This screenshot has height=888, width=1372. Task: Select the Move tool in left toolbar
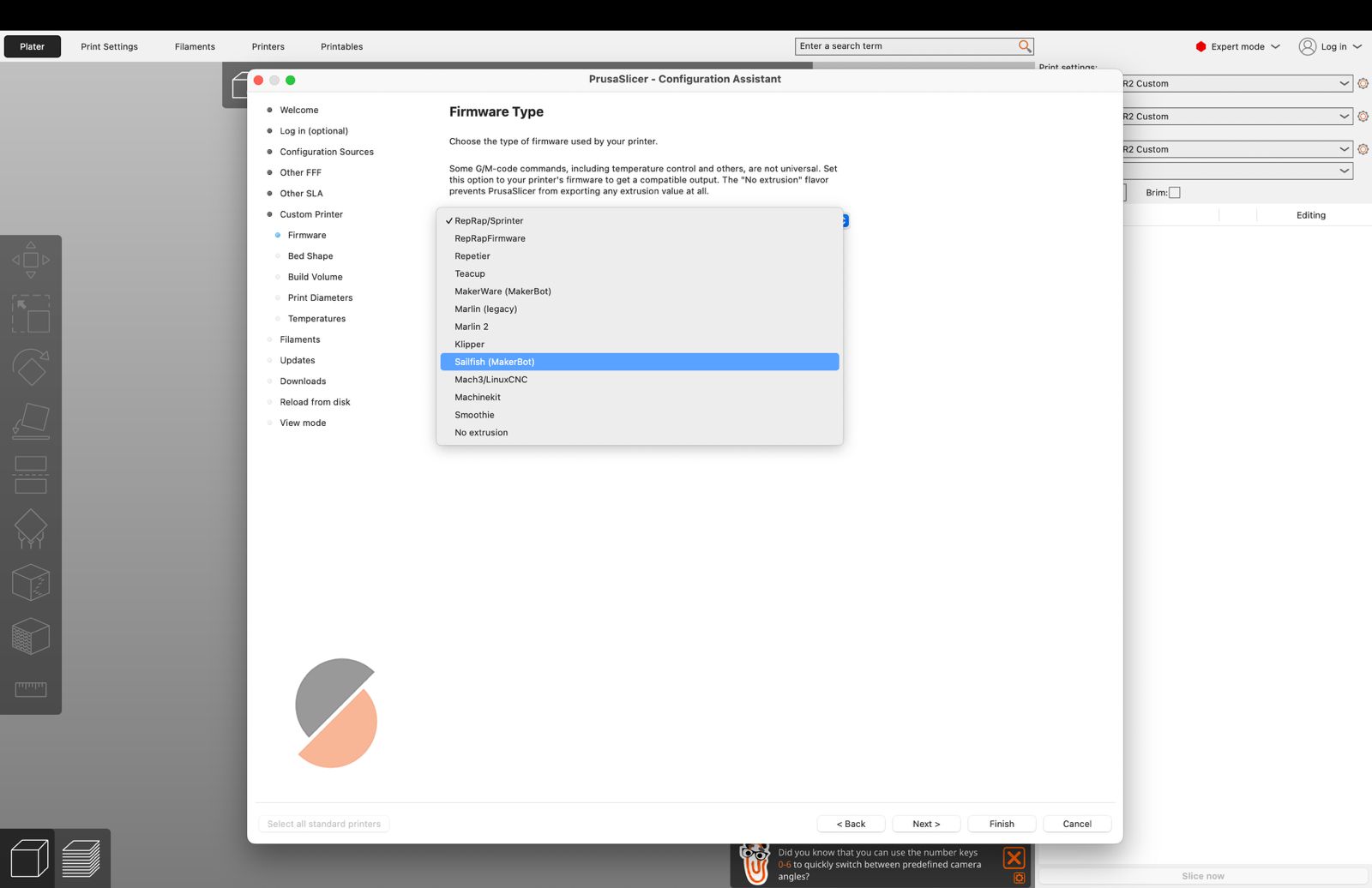click(x=31, y=260)
